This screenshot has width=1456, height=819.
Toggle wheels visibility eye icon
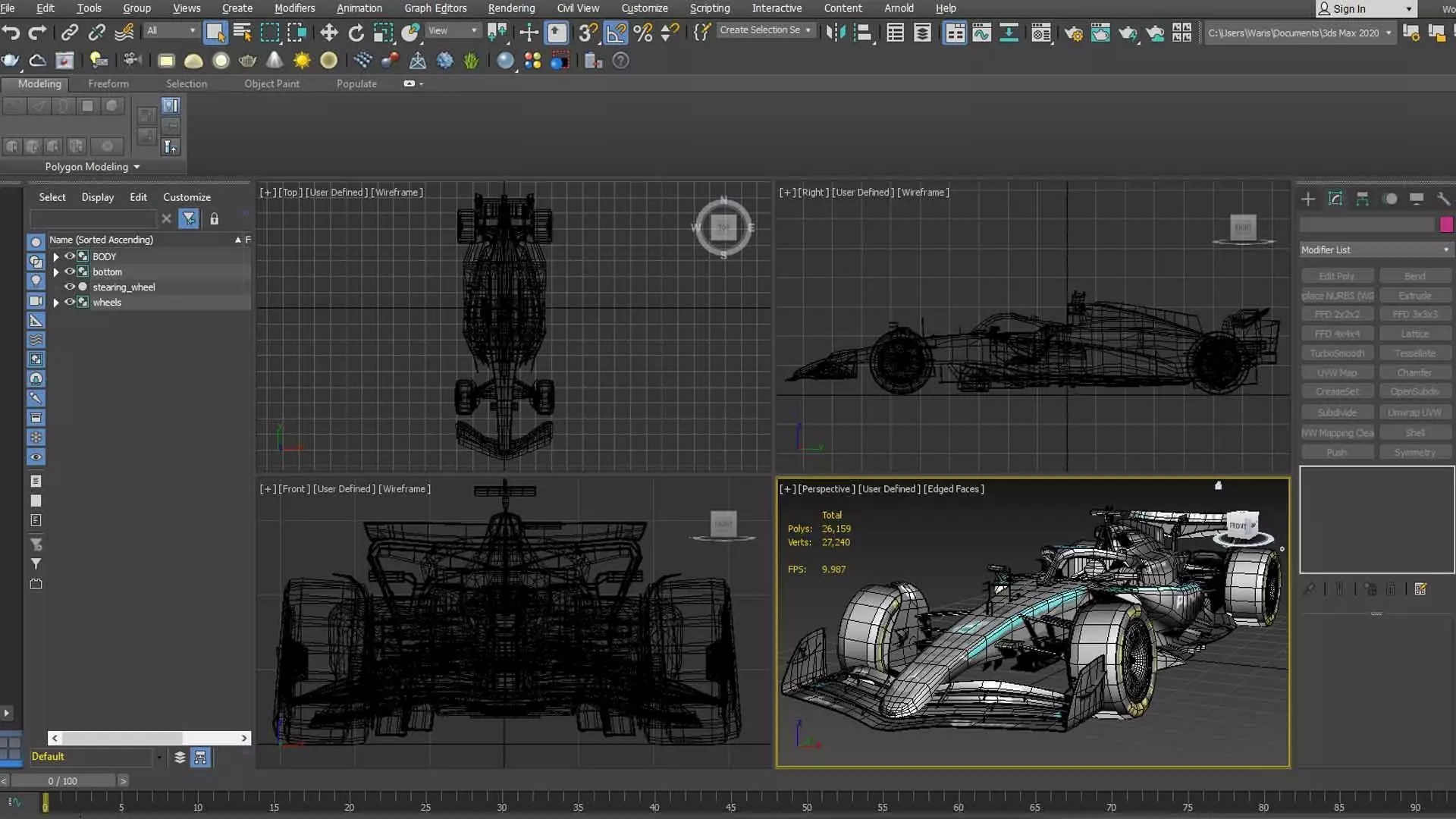point(69,302)
